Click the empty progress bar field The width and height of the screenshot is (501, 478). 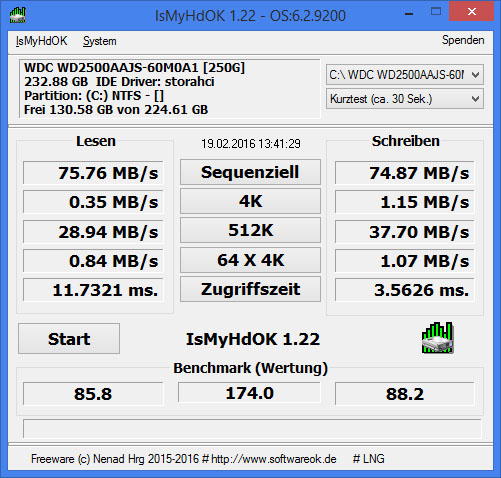[x=252, y=428]
